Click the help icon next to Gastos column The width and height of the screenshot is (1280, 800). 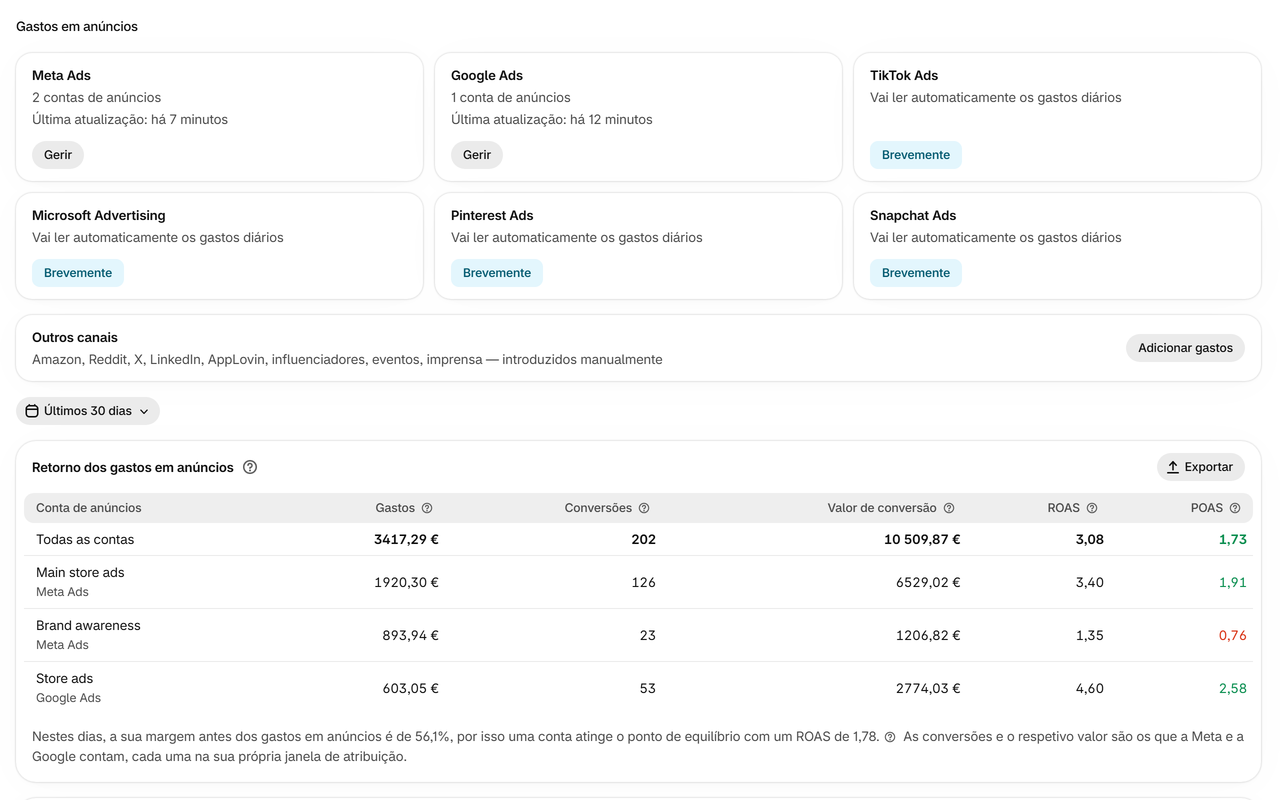pos(427,508)
